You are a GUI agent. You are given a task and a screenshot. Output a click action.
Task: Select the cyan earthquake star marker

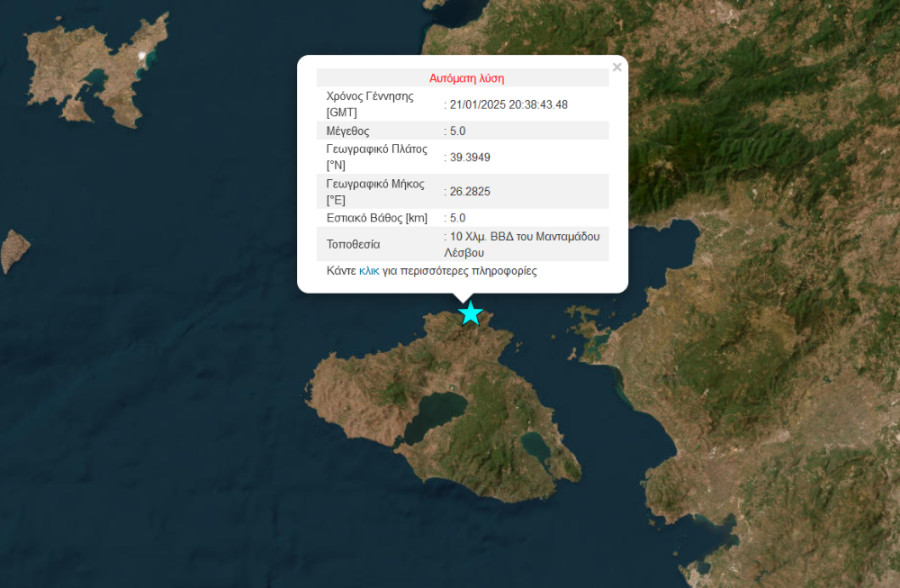pyautogui.click(x=469, y=312)
